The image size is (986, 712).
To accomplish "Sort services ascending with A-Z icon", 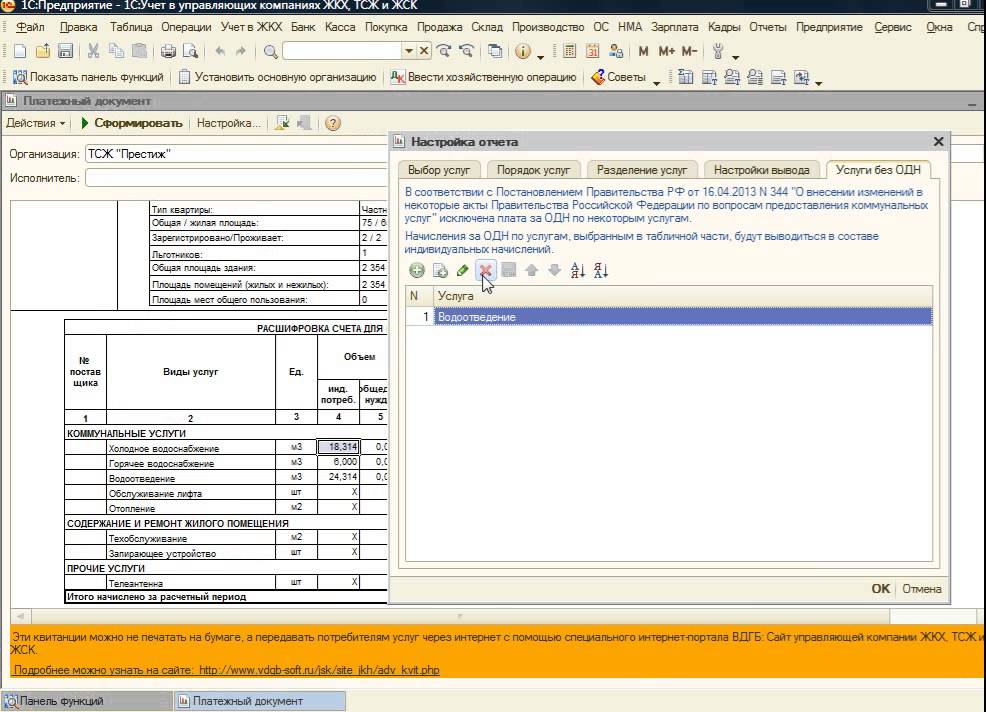I will pos(577,270).
